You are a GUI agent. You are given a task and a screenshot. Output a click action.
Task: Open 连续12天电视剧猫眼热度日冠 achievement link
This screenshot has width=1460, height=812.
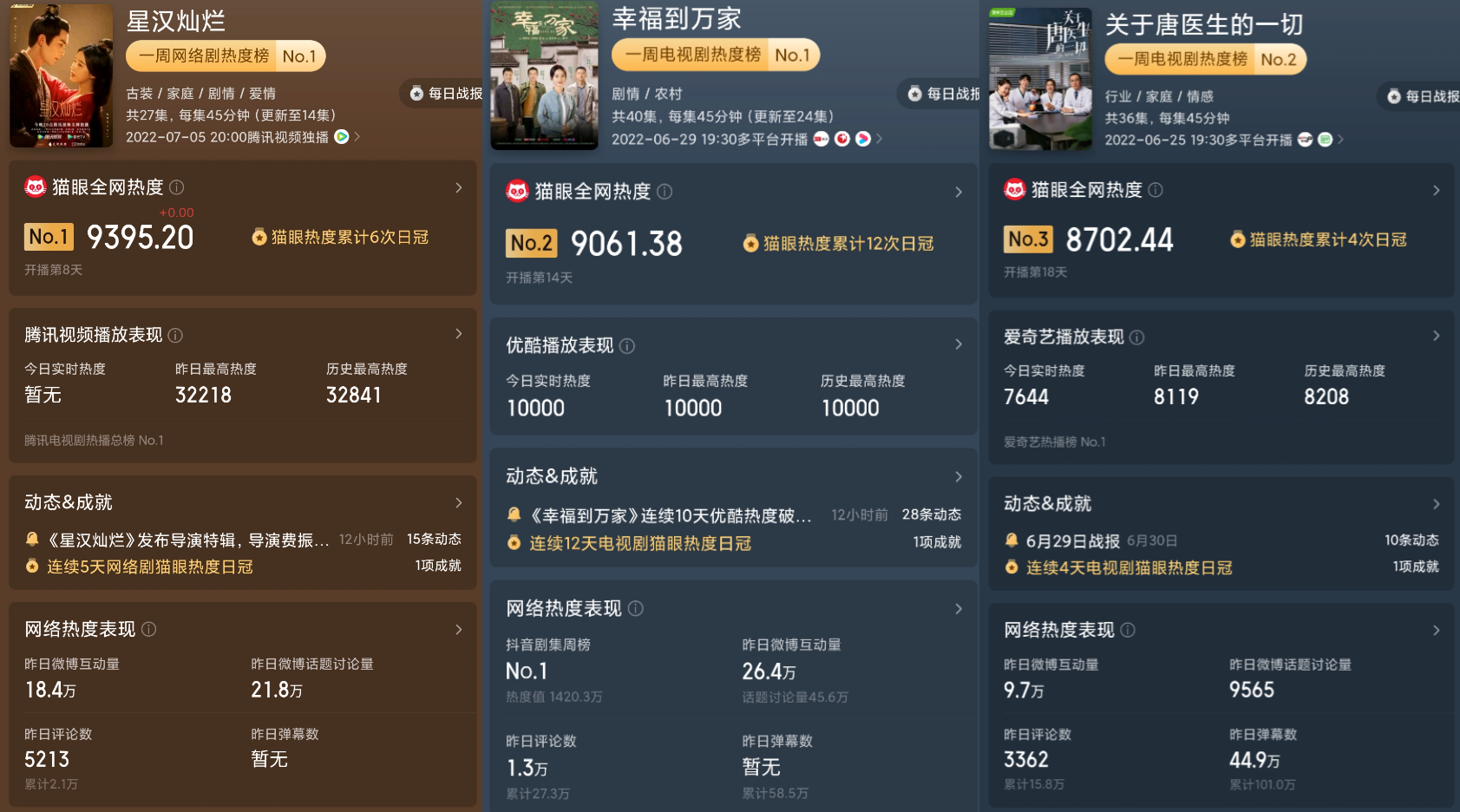coord(640,543)
